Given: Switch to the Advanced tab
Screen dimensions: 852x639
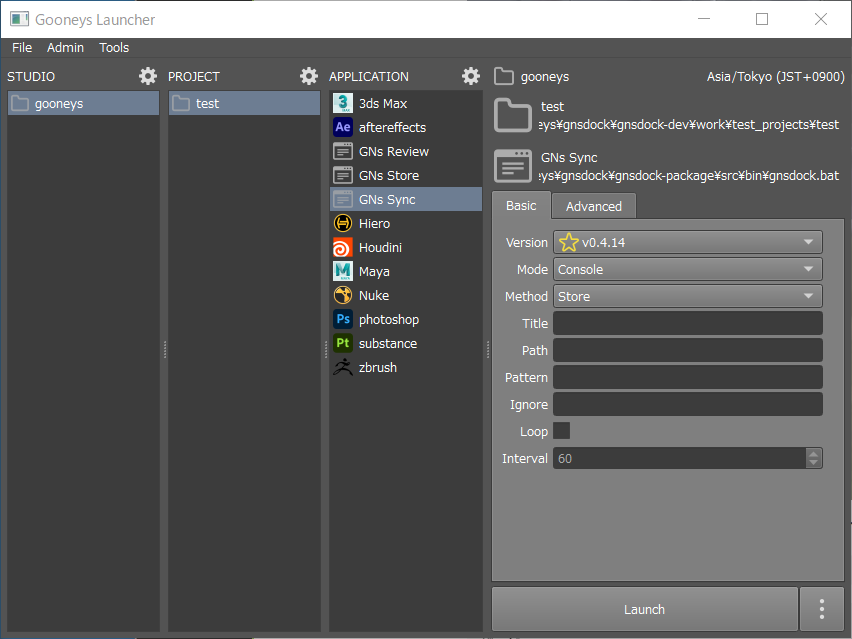Looking at the screenshot, I should point(593,206).
